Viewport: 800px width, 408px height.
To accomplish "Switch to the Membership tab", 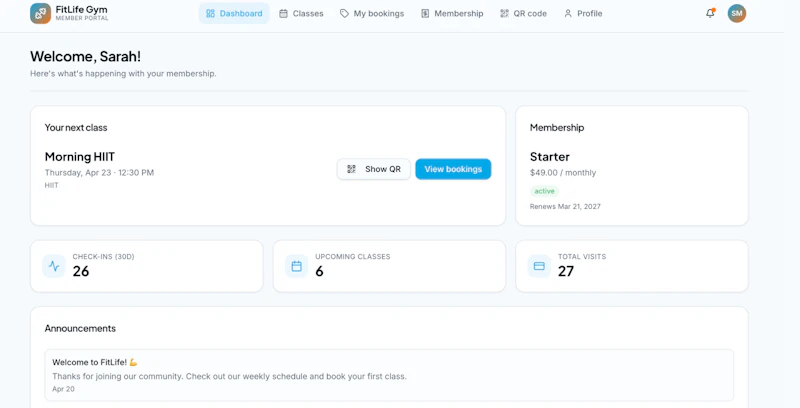I will [452, 13].
